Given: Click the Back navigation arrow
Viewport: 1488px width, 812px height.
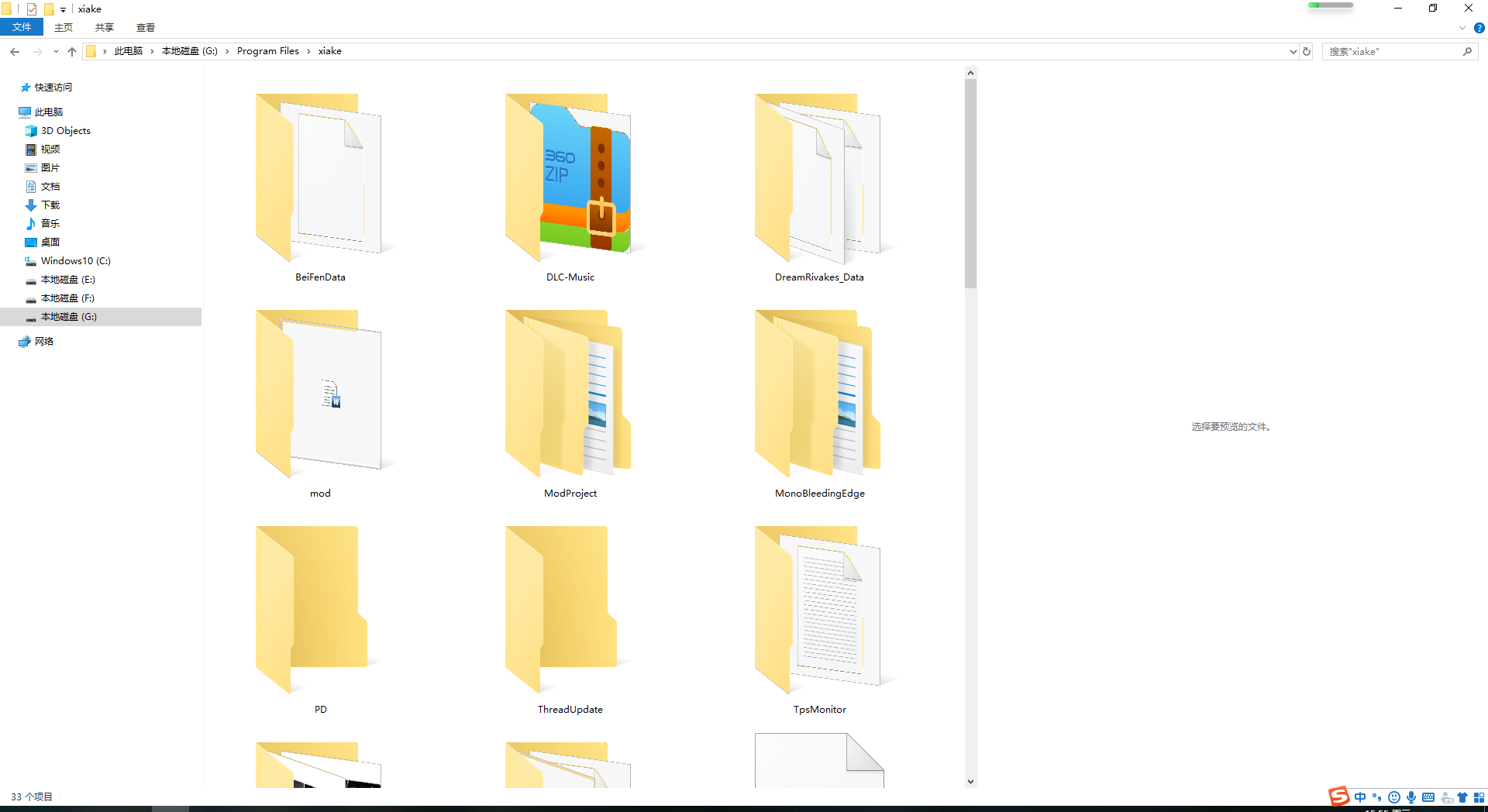Looking at the screenshot, I should [x=15, y=52].
